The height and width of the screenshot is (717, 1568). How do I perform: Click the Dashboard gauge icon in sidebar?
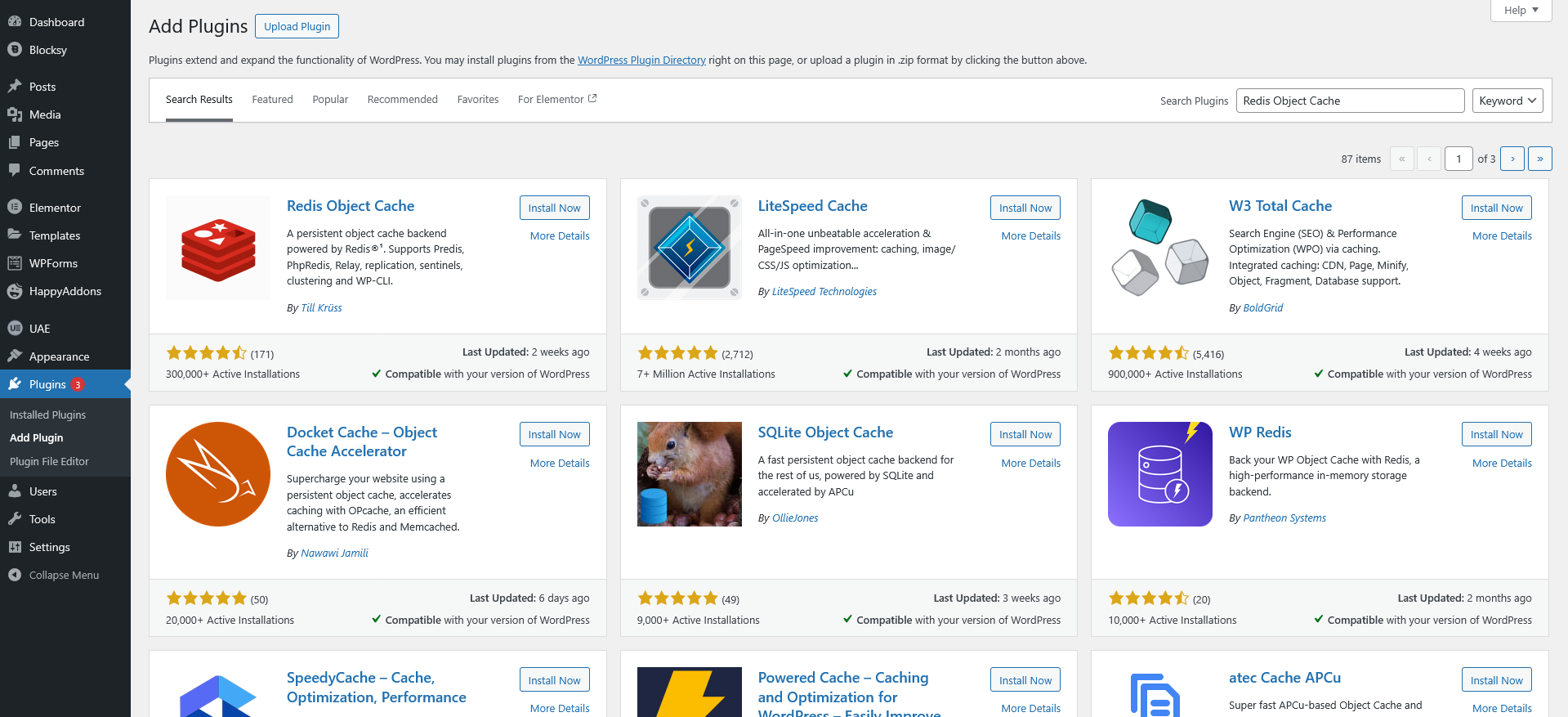[15, 22]
